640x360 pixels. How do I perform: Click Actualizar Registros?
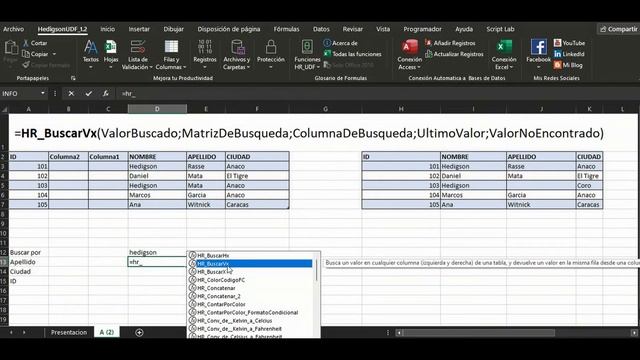click(x=454, y=54)
